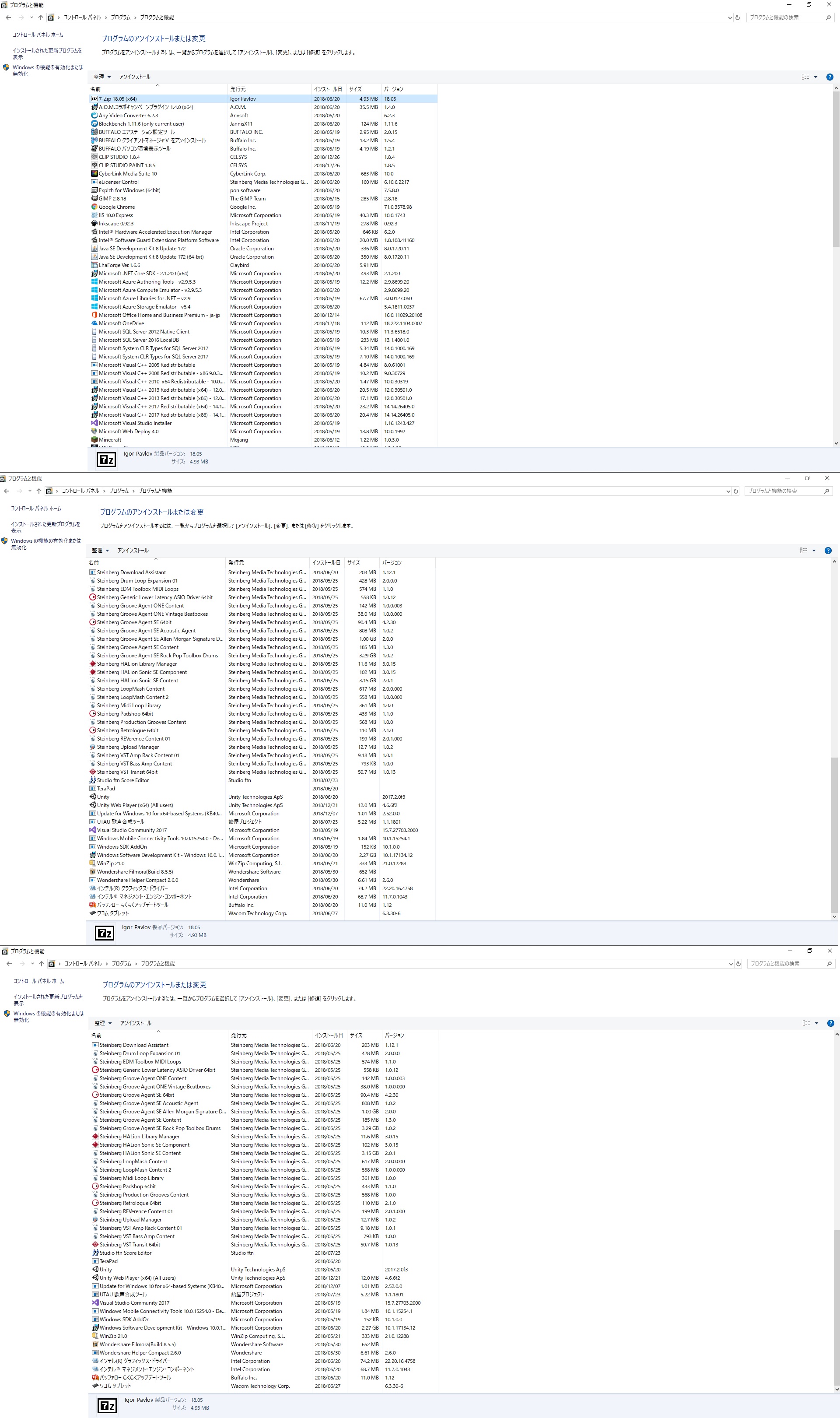Click the Microsoft OneDrive cloud icon
The width and height of the screenshot is (840, 1418).
coord(94,323)
